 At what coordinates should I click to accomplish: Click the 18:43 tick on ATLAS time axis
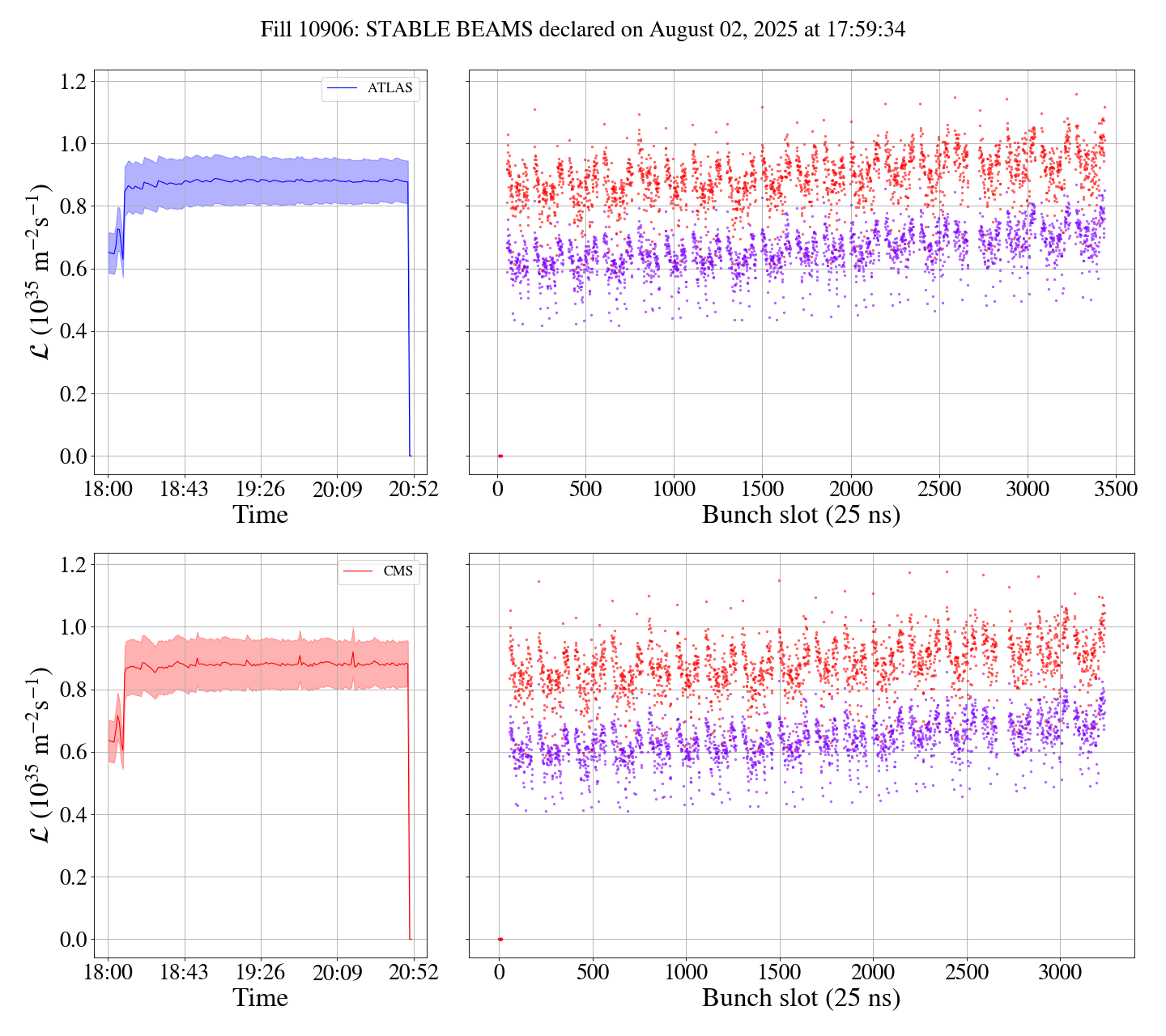pyautogui.click(x=185, y=489)
